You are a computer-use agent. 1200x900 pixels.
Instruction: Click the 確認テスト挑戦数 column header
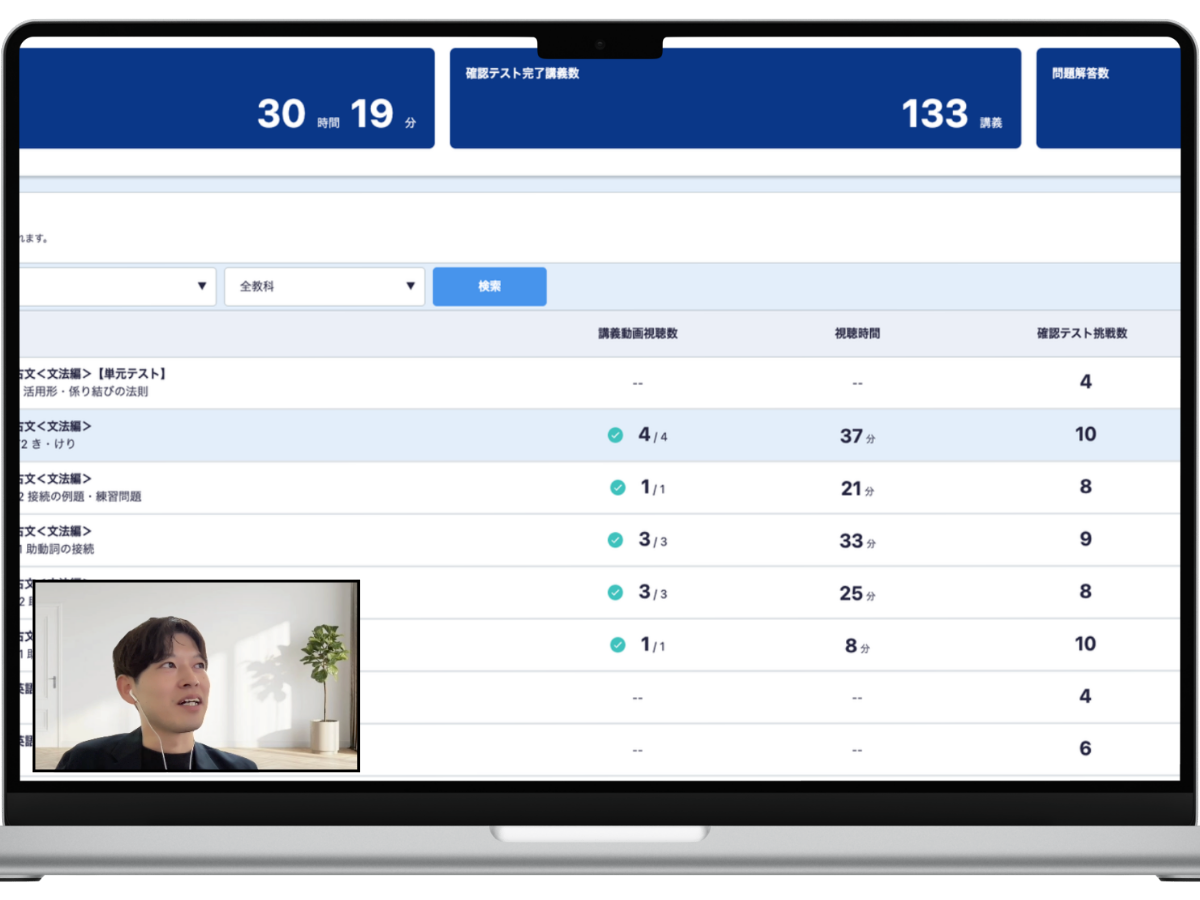1082,333
